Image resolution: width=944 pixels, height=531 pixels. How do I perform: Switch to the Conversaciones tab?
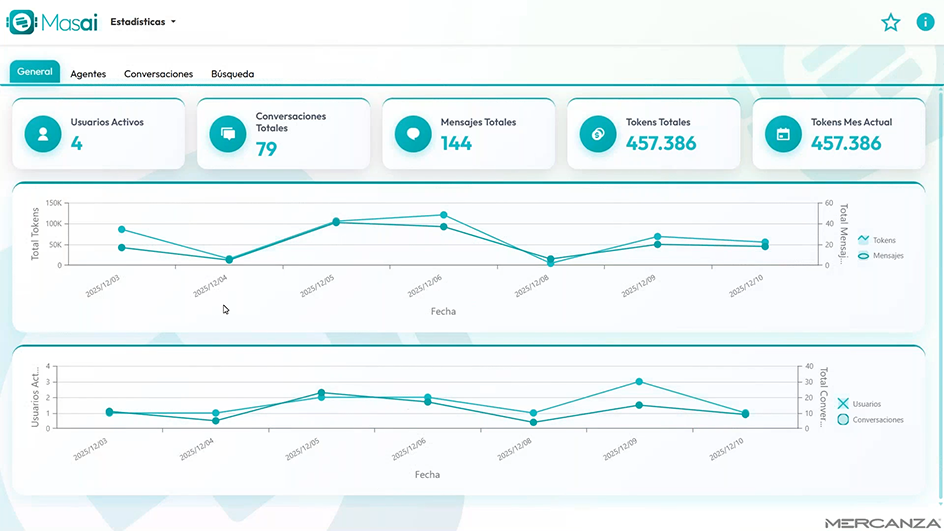158,74
